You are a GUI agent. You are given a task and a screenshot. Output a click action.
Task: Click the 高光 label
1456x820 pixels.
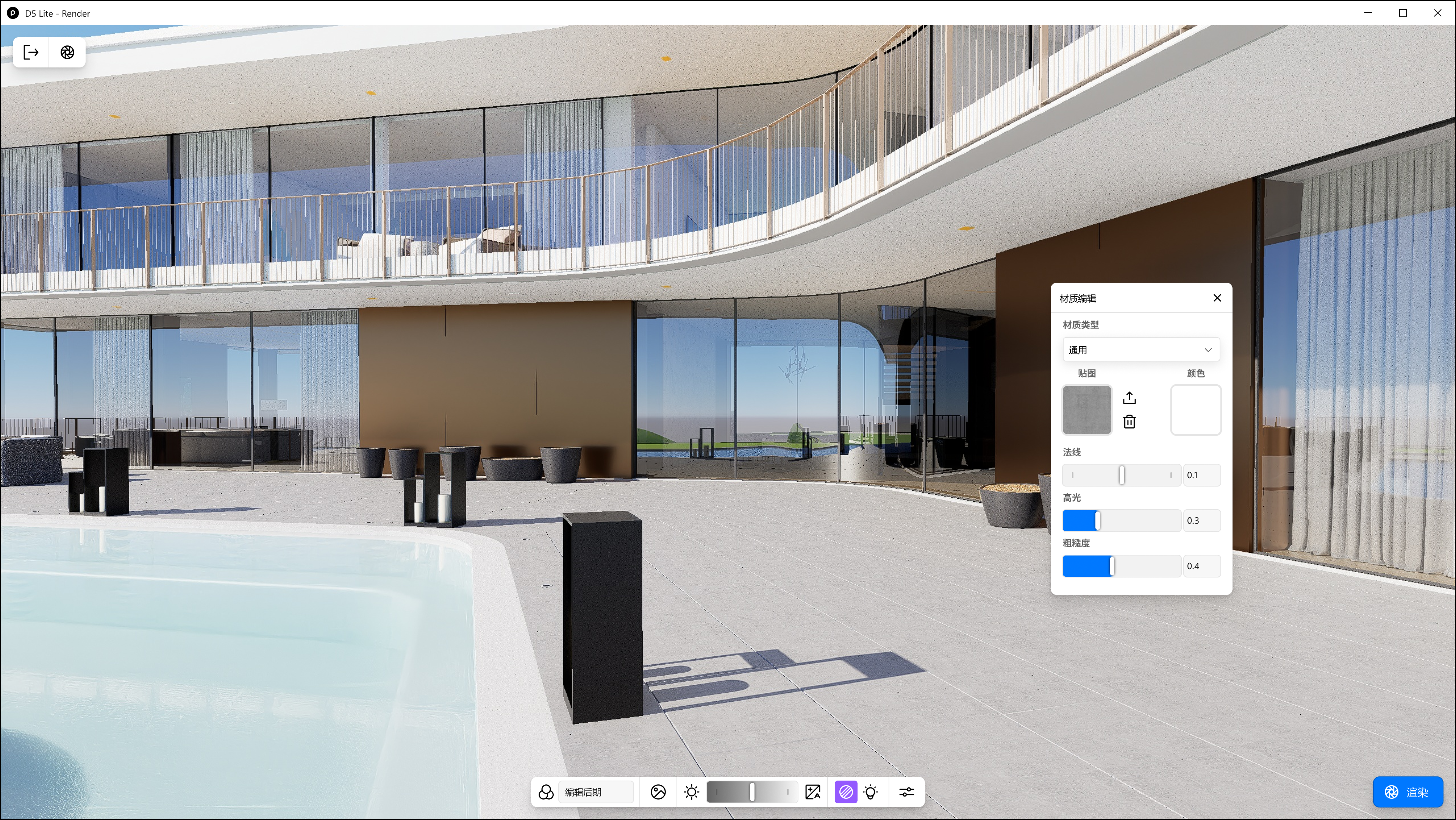(1072, 498)
